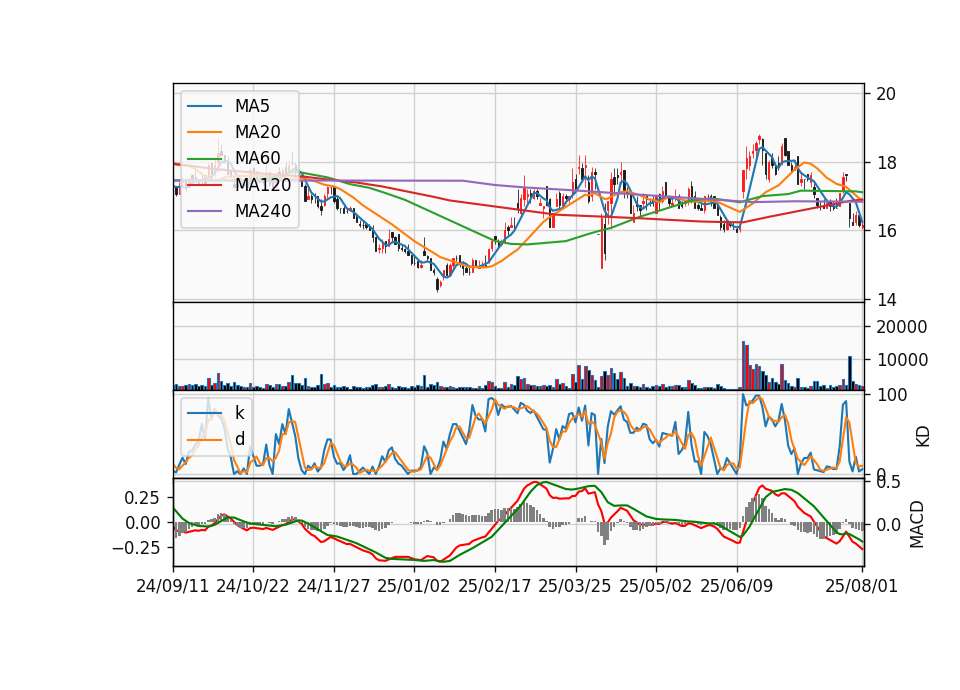
Task: Click the 24/09/11 date tick label
Action: coord(173,586)
